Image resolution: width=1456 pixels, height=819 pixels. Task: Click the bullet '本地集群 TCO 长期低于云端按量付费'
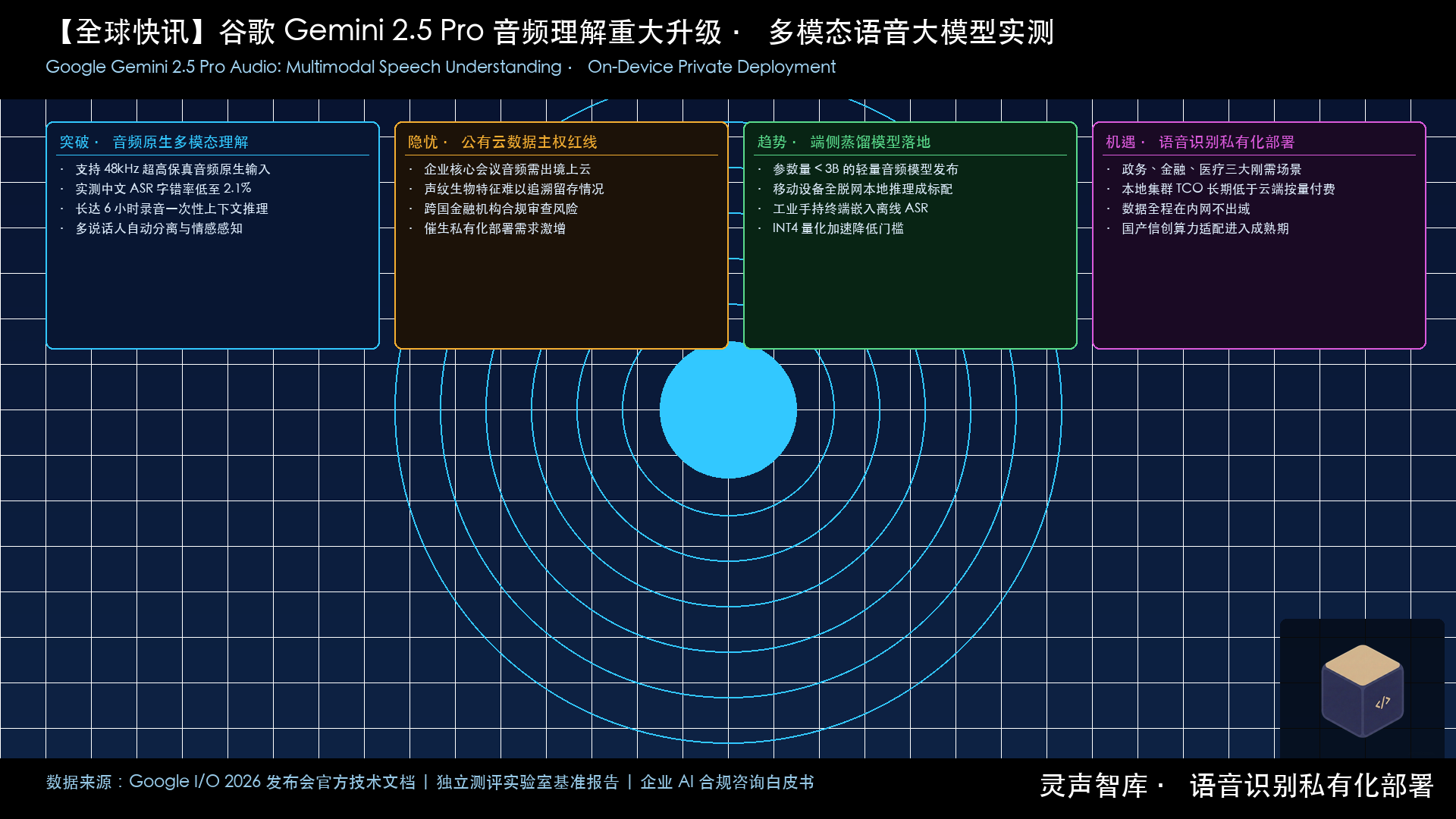(x=1228, y=189)
